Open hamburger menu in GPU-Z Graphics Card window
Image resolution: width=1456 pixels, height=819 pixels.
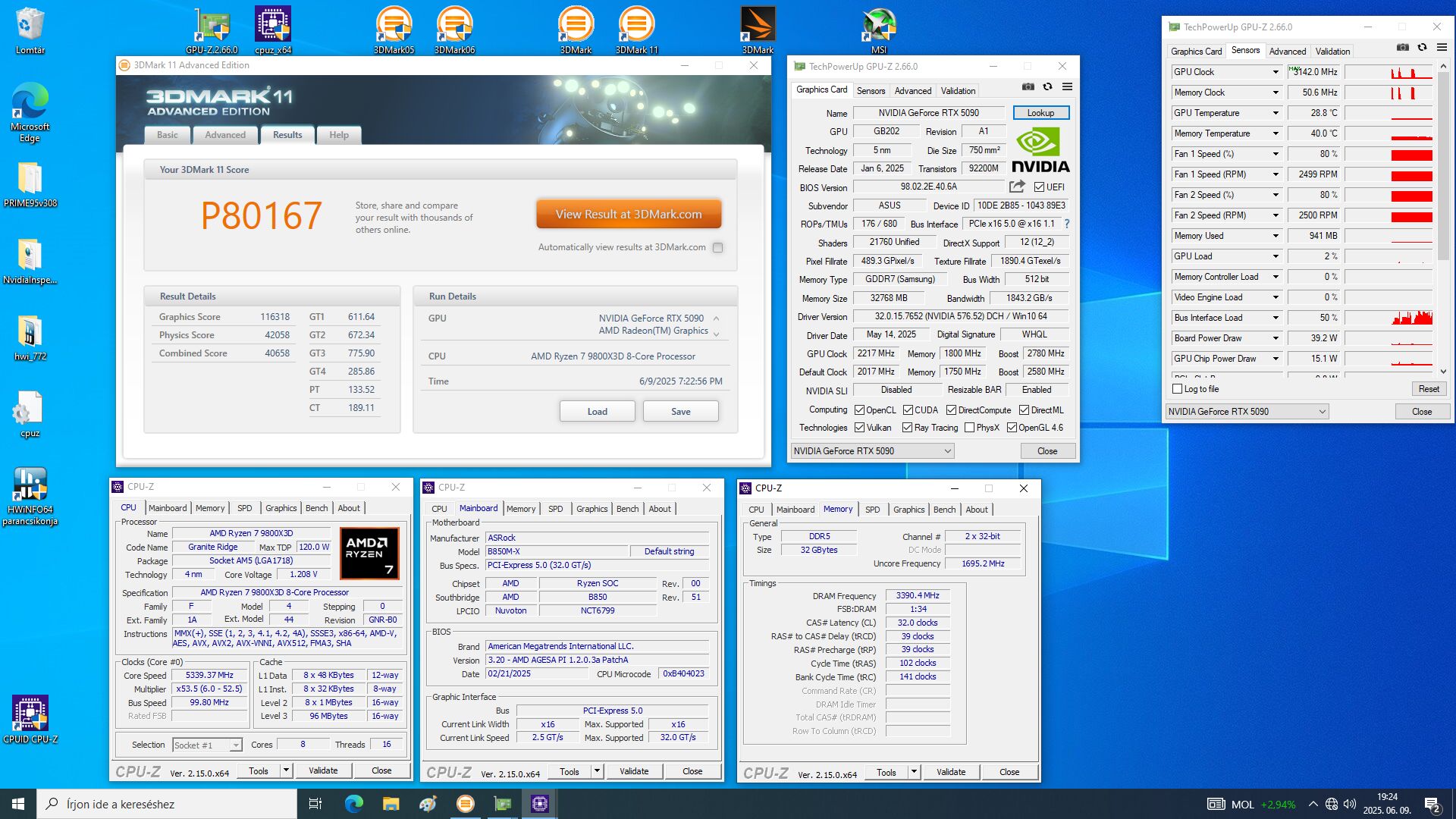tap(1067, 86)
